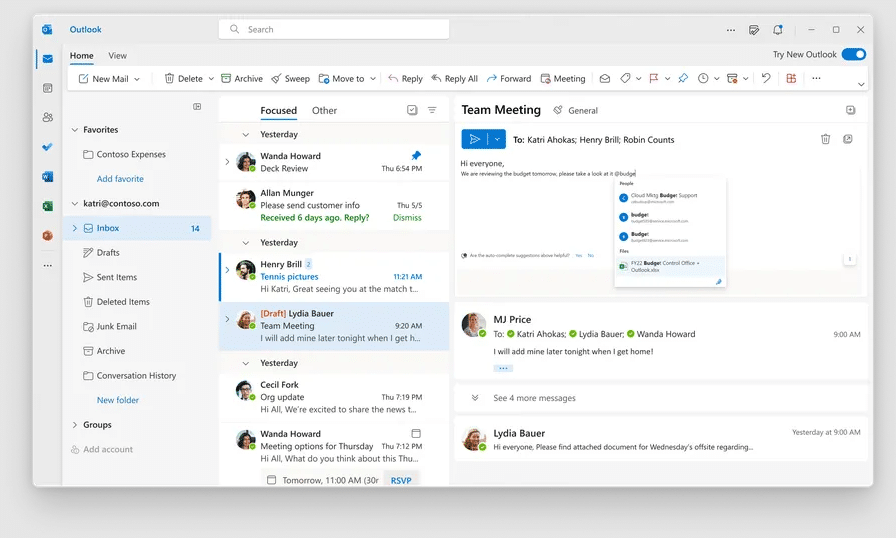Select the Other inbox tab
The height and width of the screenshot is (538, 896).
pos(325,110)
